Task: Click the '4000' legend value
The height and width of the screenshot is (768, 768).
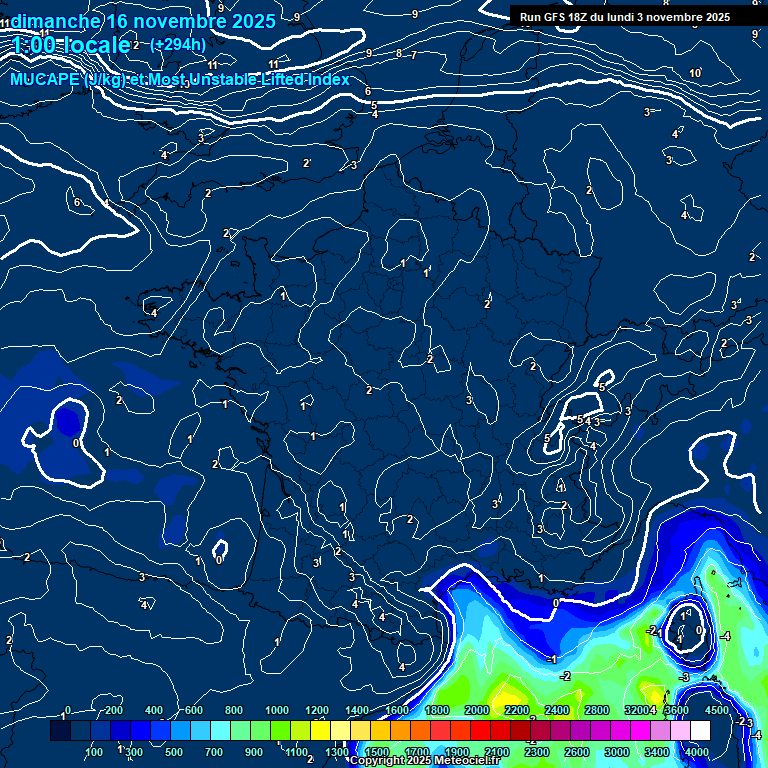Action: 696,752
